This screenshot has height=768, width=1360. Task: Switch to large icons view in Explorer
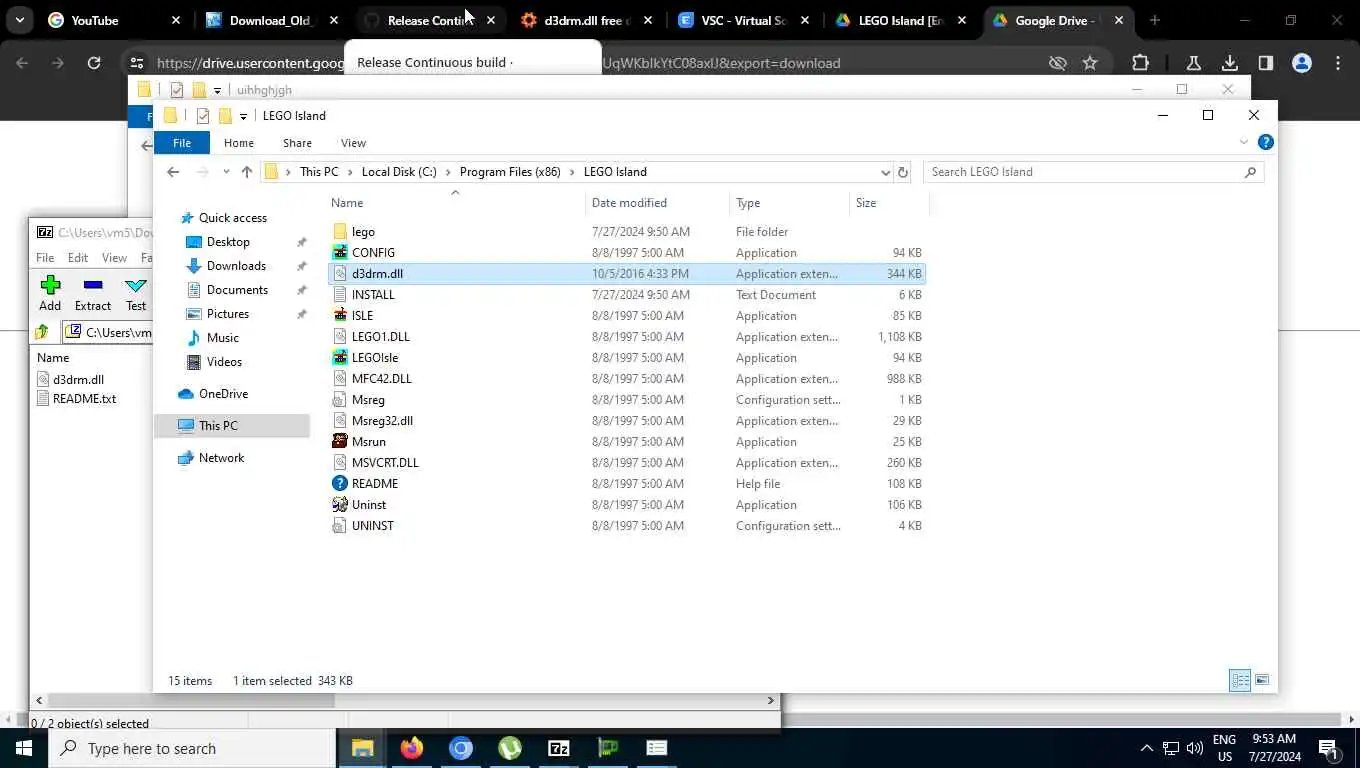tap(1262, 680)
